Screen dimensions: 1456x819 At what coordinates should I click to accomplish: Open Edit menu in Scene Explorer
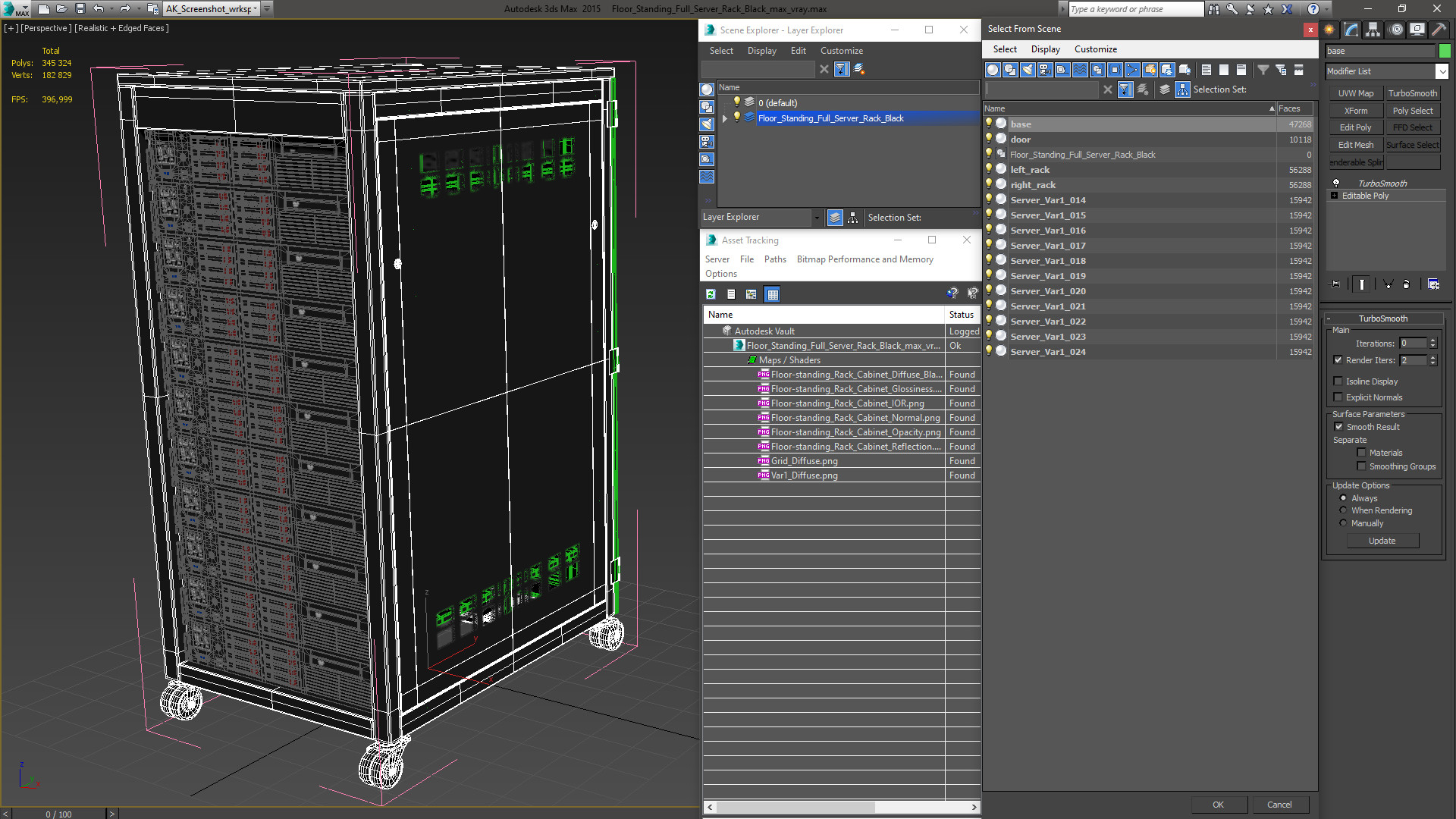tap(799, 51)
